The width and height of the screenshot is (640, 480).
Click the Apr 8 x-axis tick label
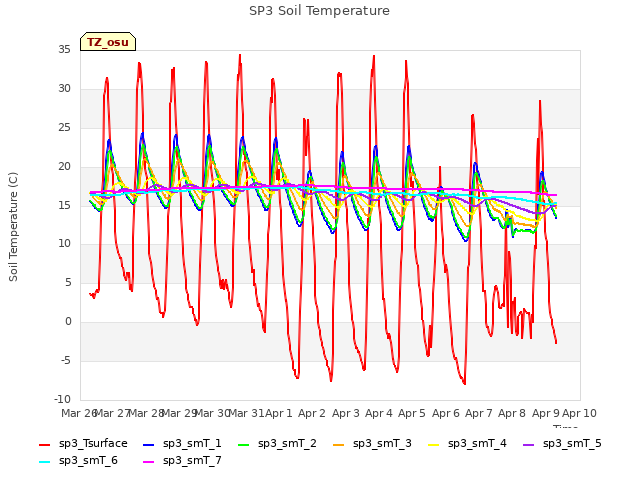[x=512, y=413]
